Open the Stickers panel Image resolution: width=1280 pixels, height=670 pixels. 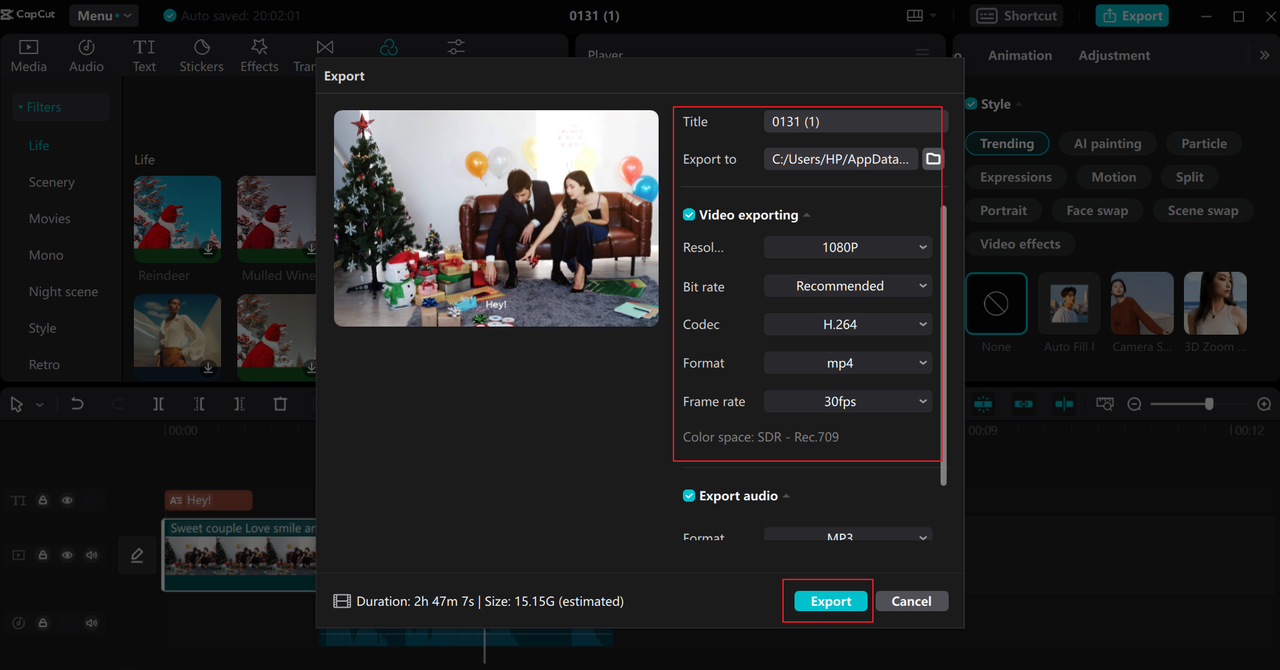(x=201, y=56)
